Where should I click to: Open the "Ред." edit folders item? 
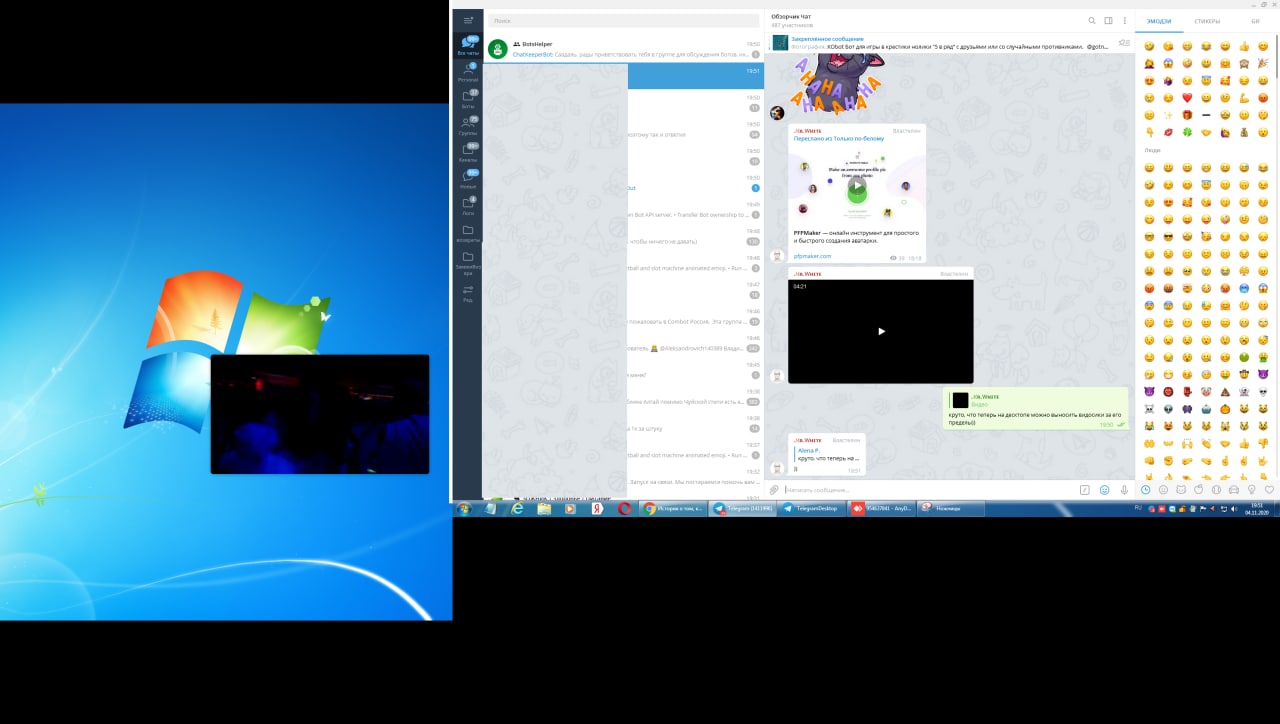(x=468, y=293)
